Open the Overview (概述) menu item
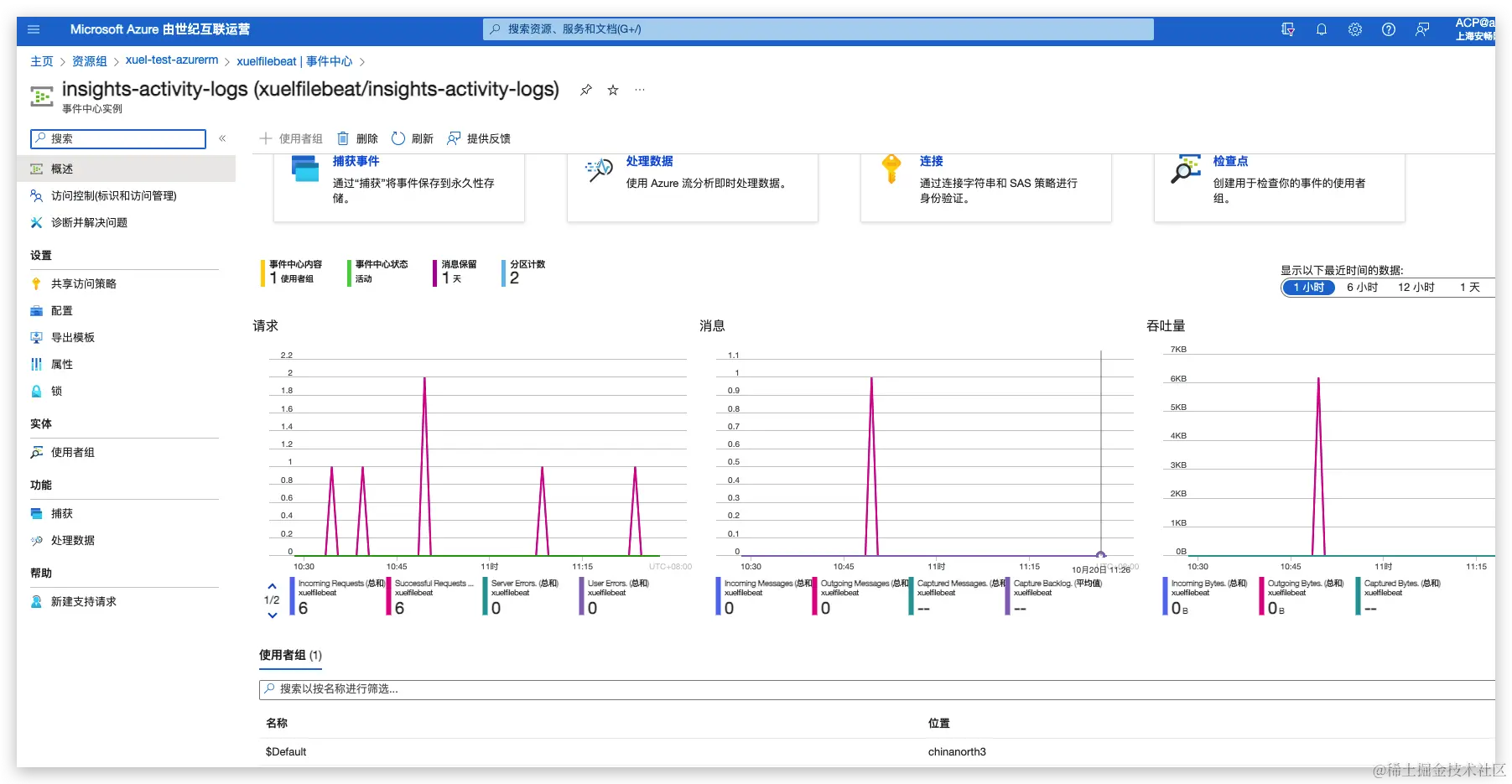This screenshot has height=784, width=1512. 126,169
